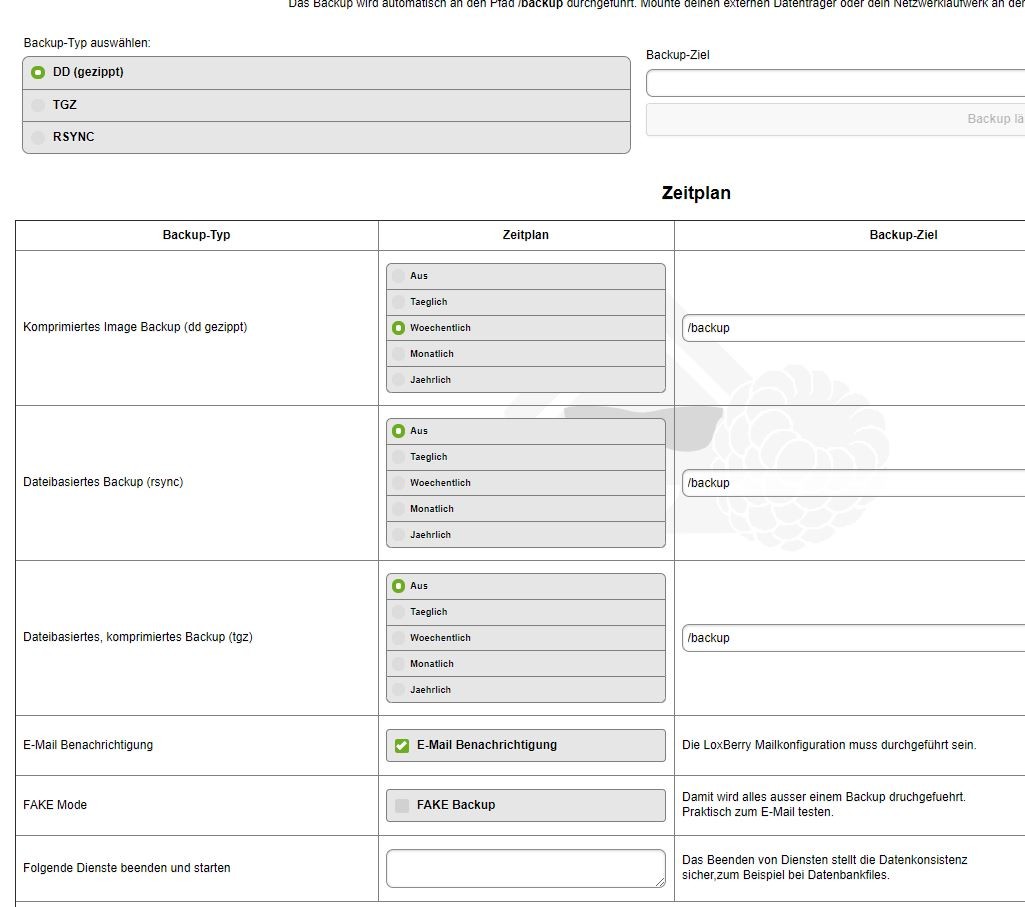Viewport: 1025px width, 907px height.
Task: Click the services to stop text area
Action: point(525,868)
